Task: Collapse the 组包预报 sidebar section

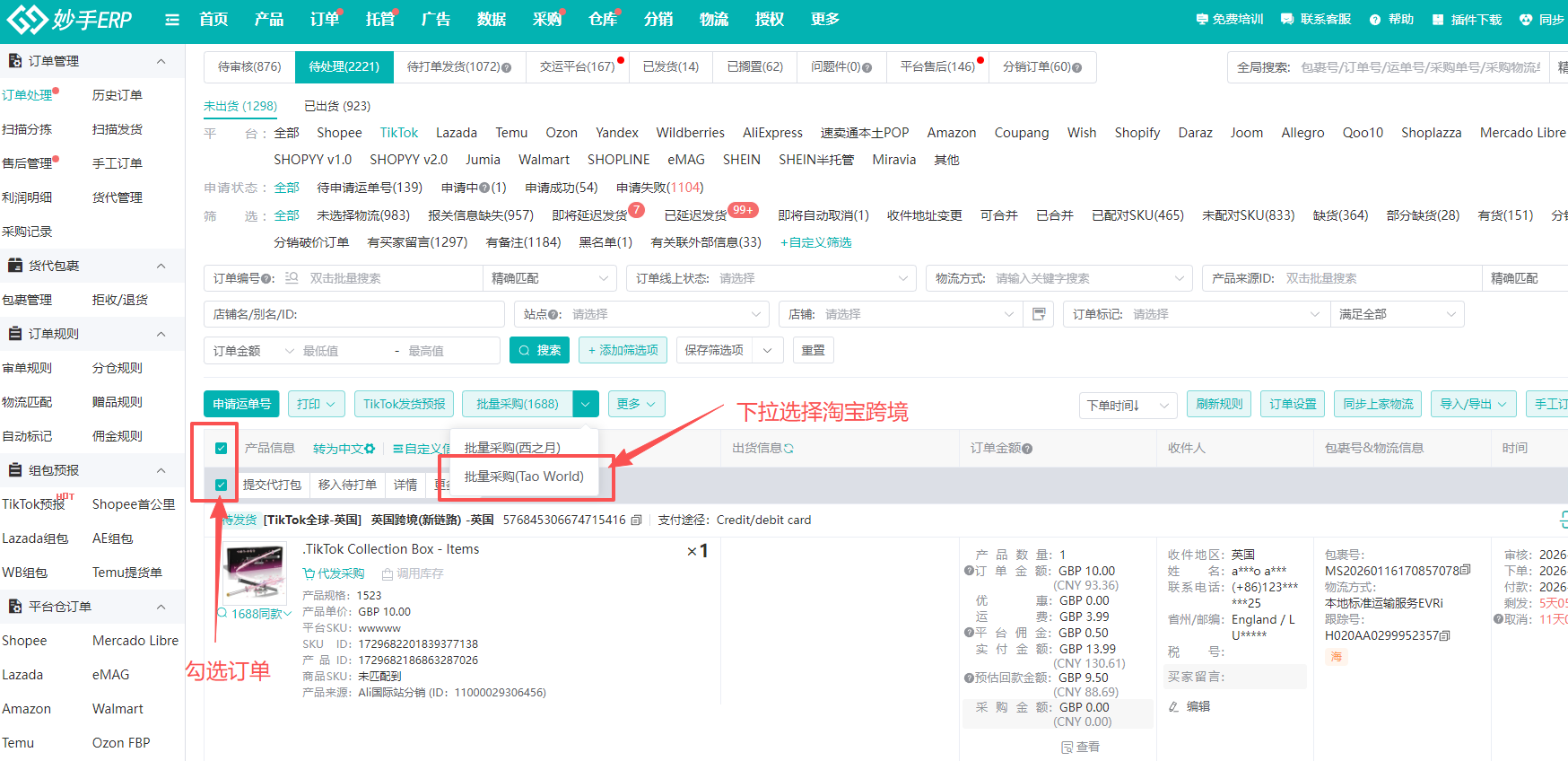Action: 161,470
